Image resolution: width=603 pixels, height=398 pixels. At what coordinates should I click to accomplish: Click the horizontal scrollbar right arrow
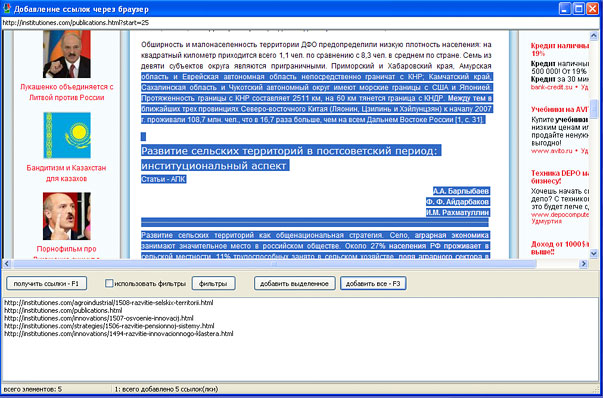click(x=584, y=264)
